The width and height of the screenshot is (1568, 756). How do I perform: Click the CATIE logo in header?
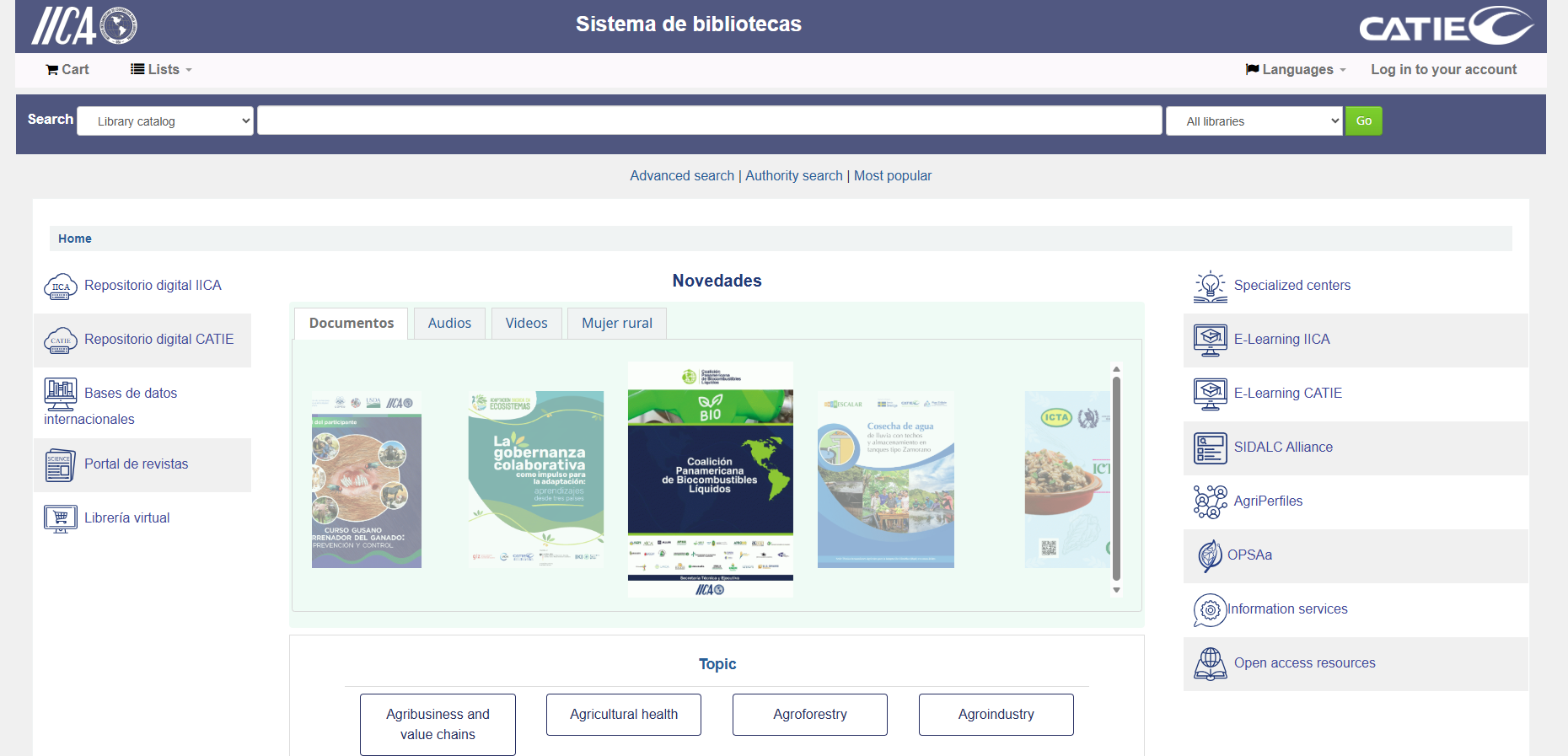(1447, 25)
